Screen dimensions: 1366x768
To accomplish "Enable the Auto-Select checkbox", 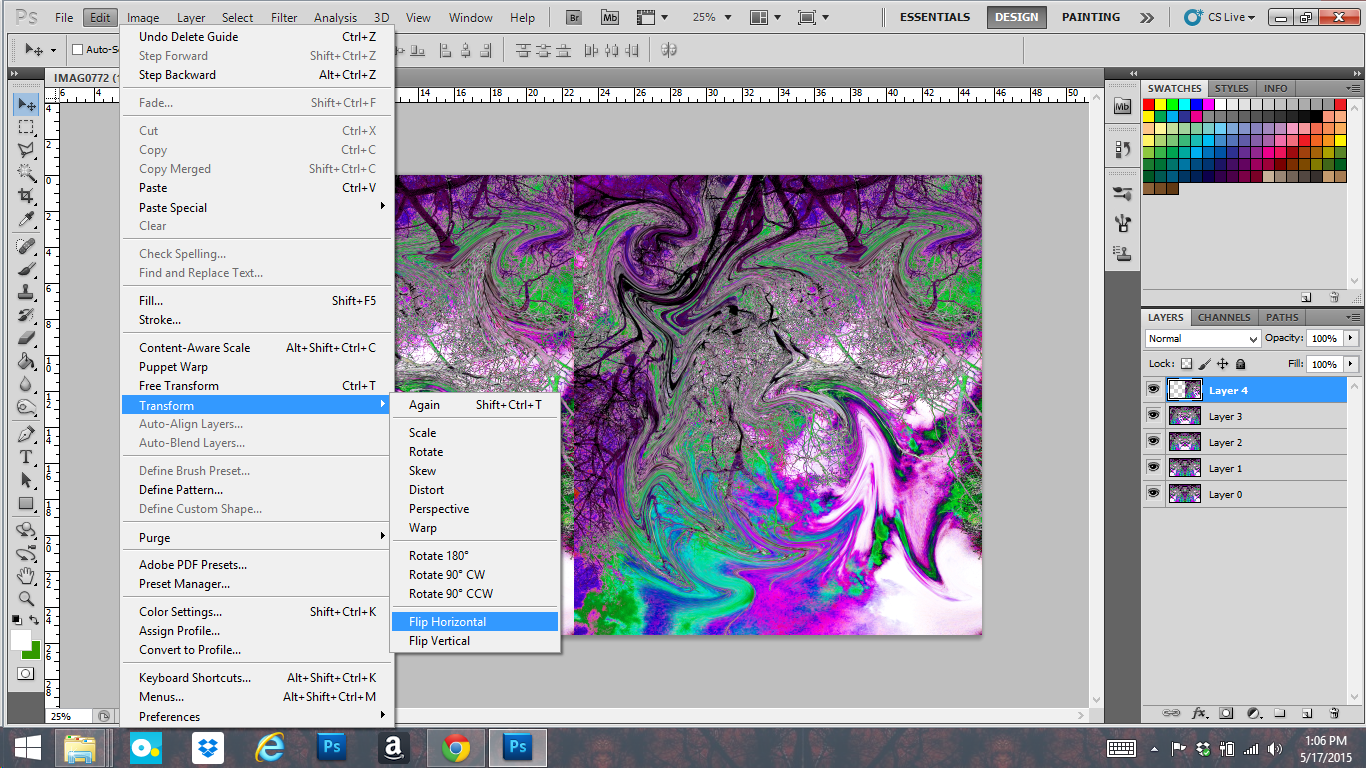I will [x=78, y=50].
